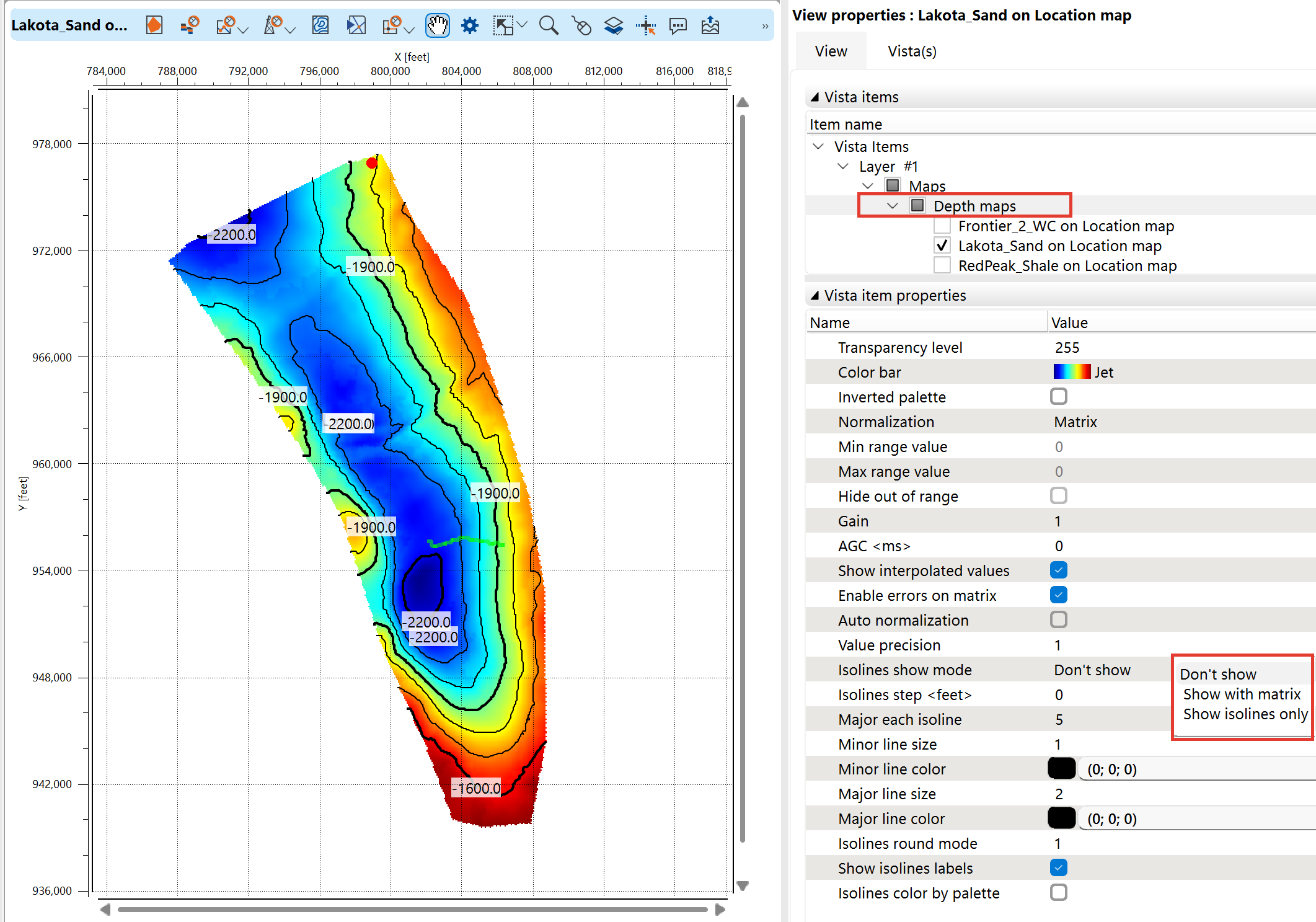Toggle Inverted palette checkbox
This screenshot has height=922, width=1316.
[1058, 397]
